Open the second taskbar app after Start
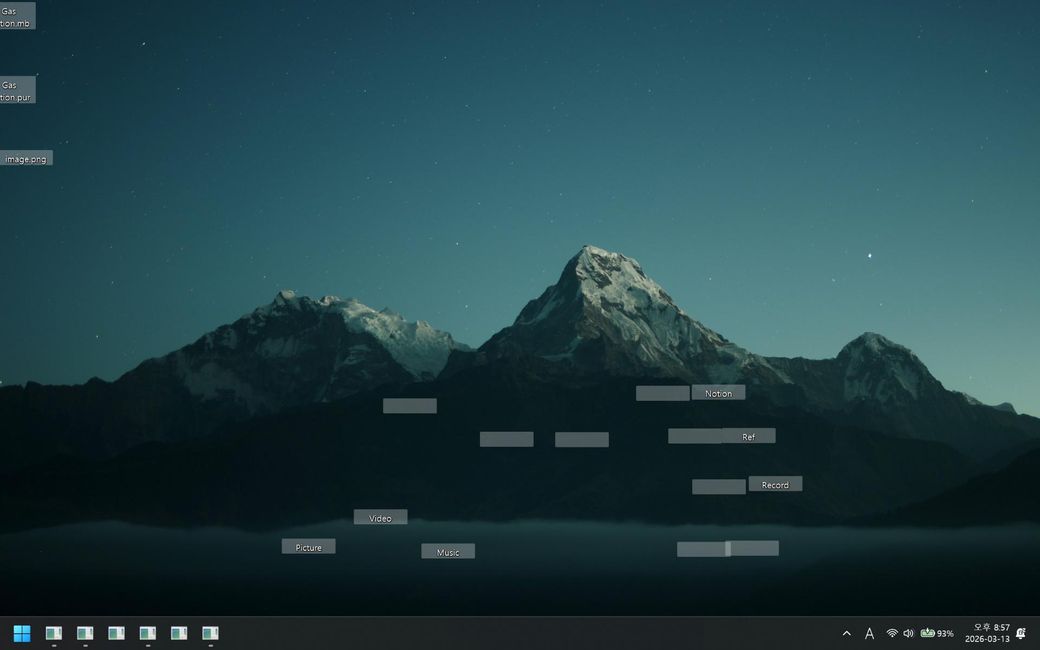Screen dimensions: 1040x650 click(x=85, y=633)
